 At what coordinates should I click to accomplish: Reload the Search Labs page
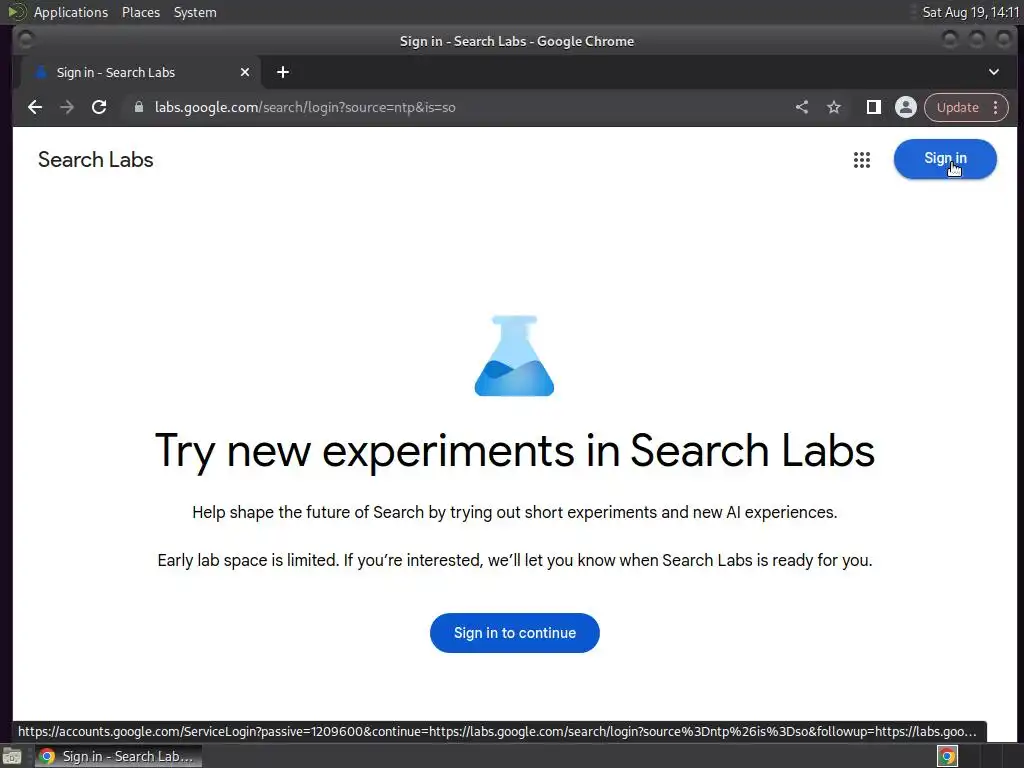pos(99,107)
